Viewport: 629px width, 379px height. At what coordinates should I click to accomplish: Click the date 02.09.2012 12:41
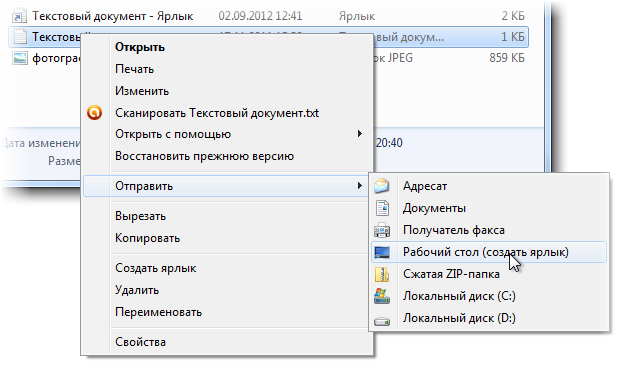coord(260,16)
